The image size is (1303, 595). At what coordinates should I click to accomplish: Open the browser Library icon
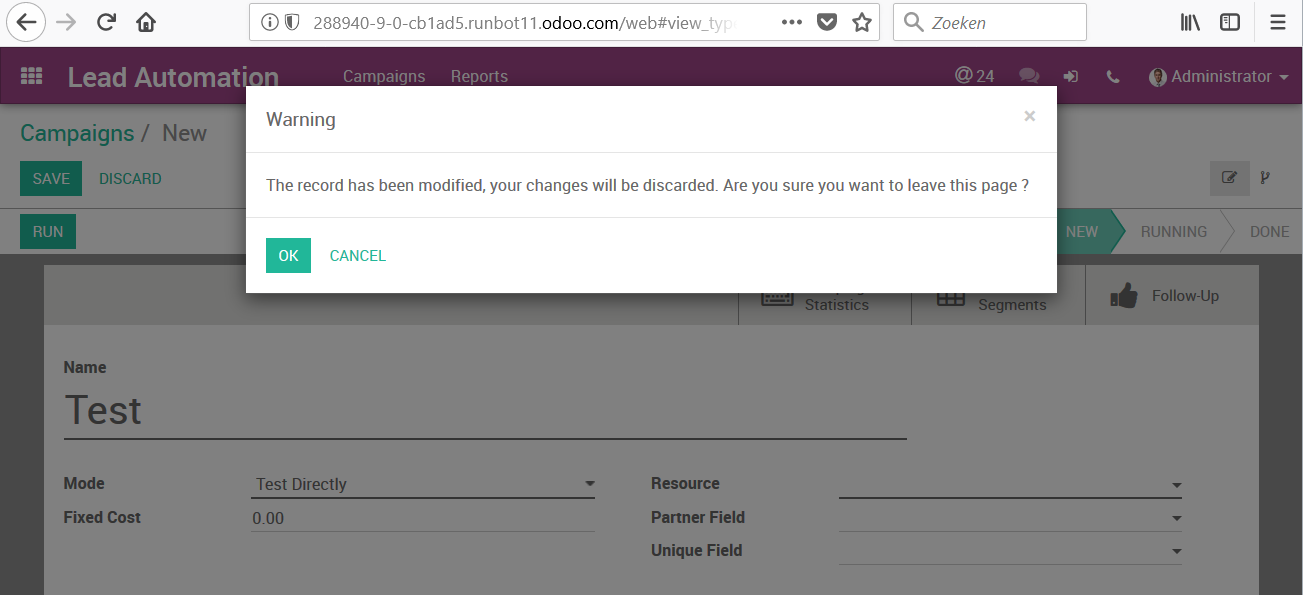[x=1190, y=22]
